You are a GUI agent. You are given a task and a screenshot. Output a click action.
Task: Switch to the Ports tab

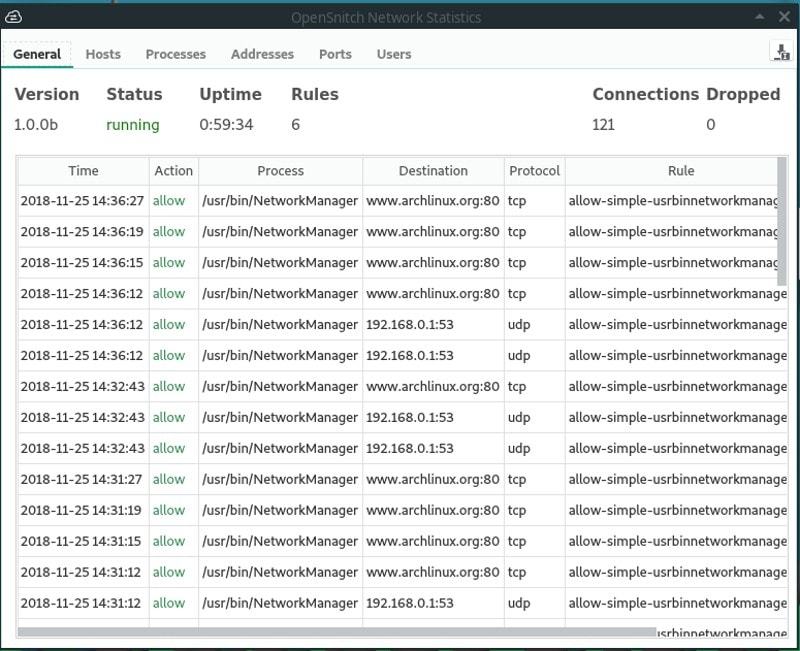[x=335, y=54]
